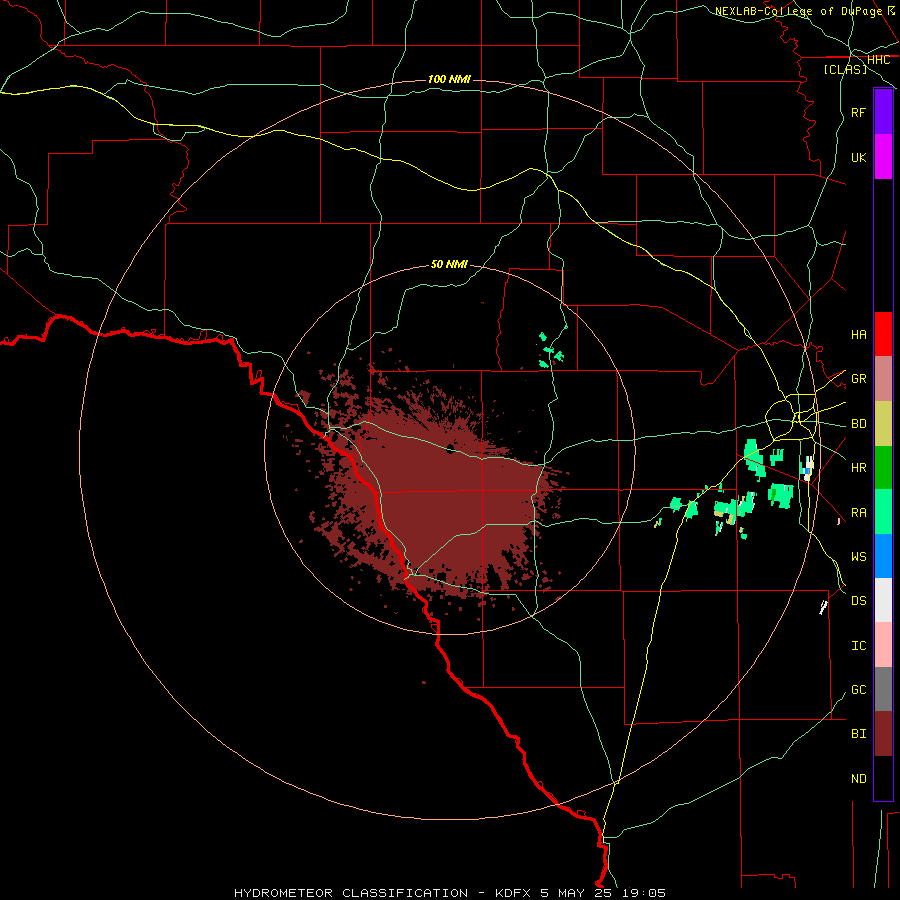Click the IC legend label
This screenshot has width=900, height=900.
coord(858,646)
